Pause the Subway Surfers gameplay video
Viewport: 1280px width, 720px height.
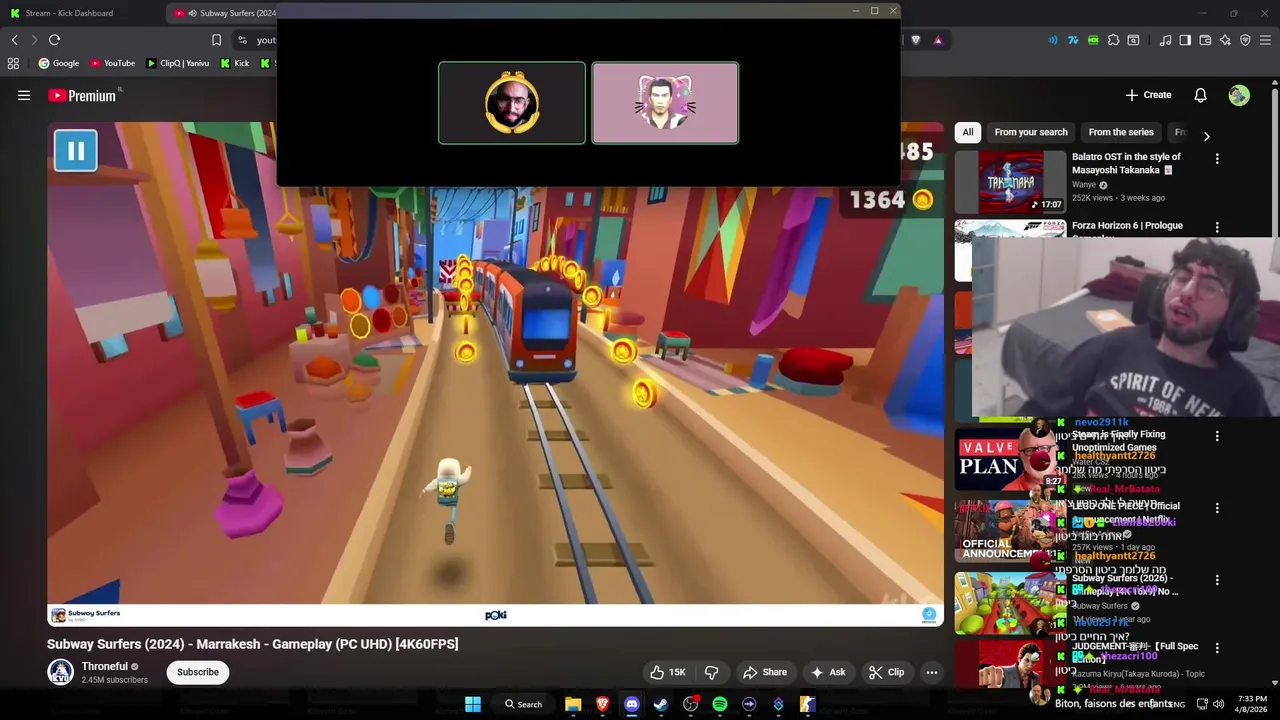pos(75,150)
